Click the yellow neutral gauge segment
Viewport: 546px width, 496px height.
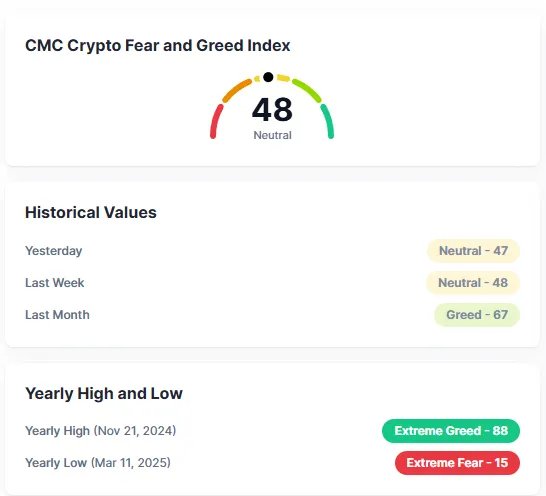point(283,78)
